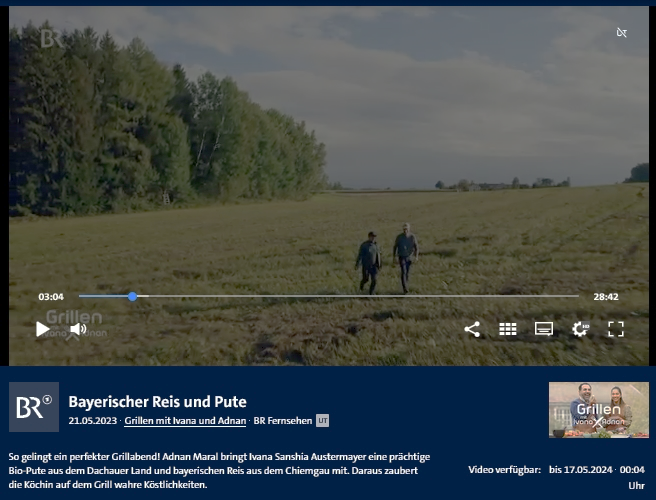Open the Grillen show thumbnail

[x=598, y=410]
